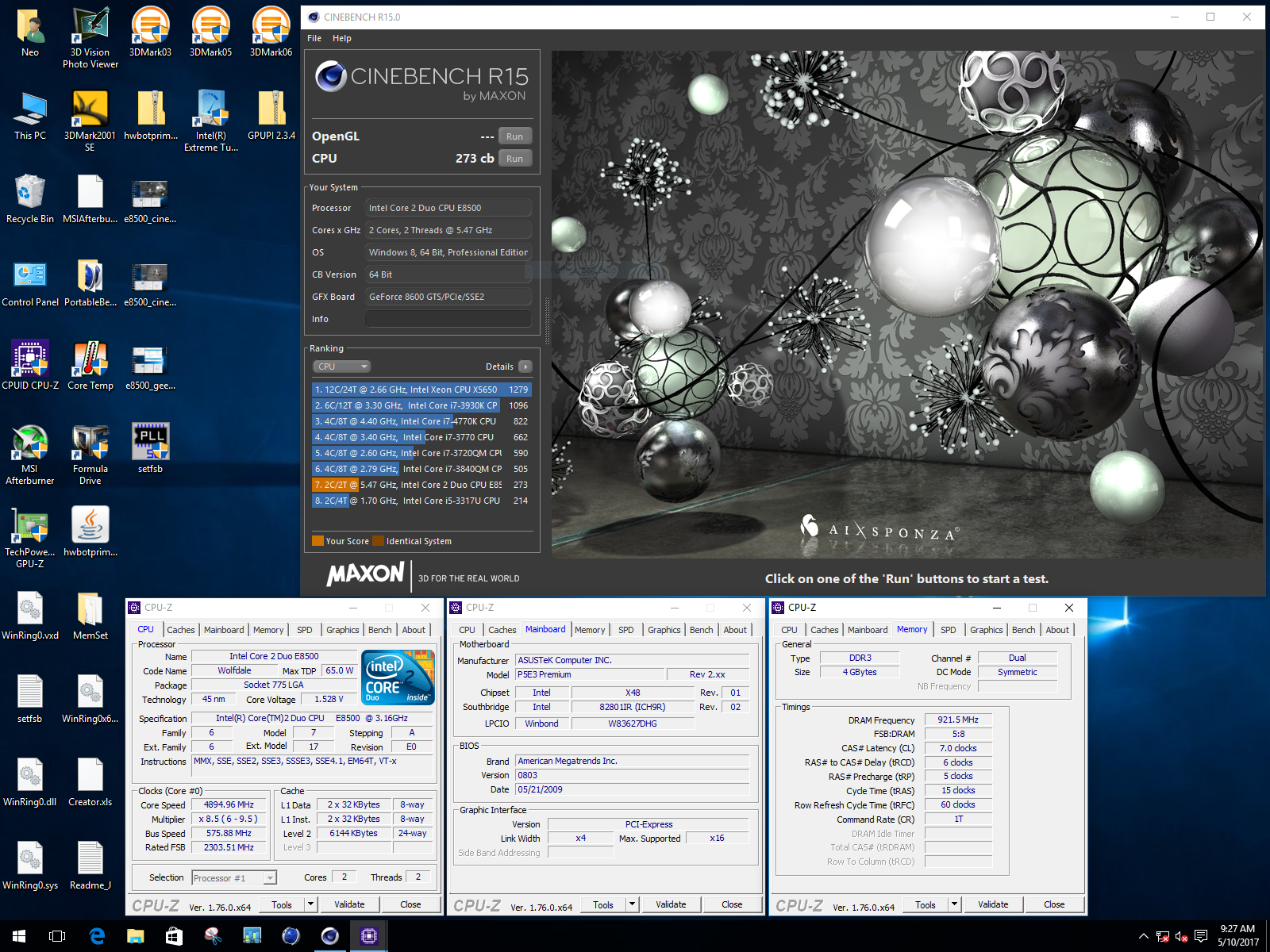
Task: Open the Cinebench ranking CPU dropdown
Action: pyautogui.click(x=341, y=367)
